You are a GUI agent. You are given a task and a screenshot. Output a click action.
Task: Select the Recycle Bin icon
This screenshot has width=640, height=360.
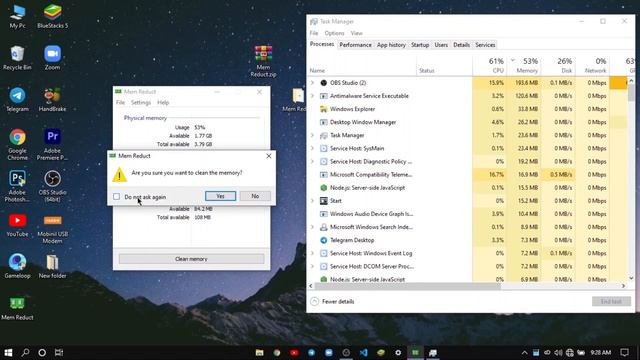pyautogui.click(x=17, y=58)
